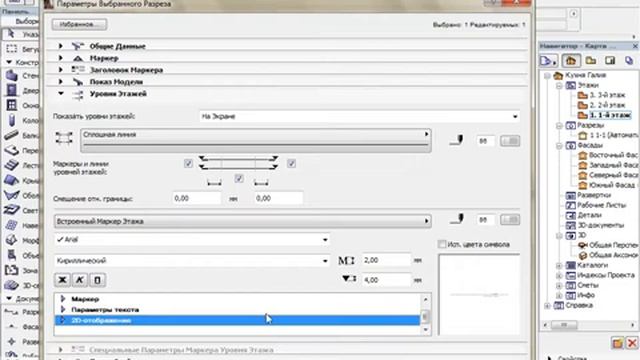The image size is (640, 360).
Task: Toggle the right story level marker checkbox
Action: (291, 164)
